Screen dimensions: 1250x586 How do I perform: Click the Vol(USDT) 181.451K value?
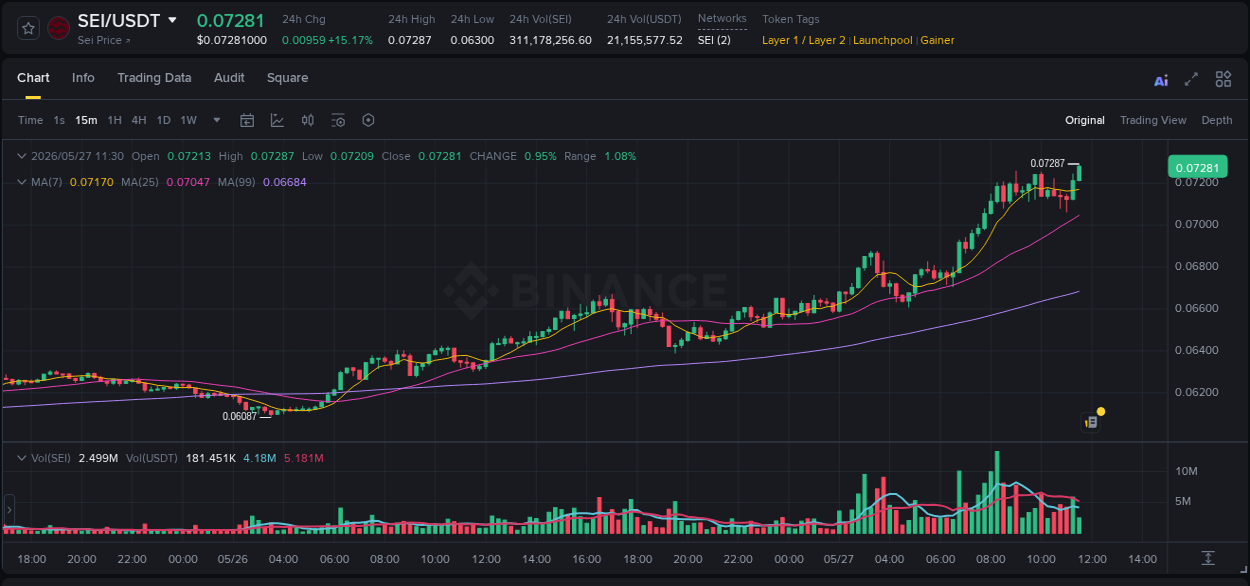(x=211, y=458)
